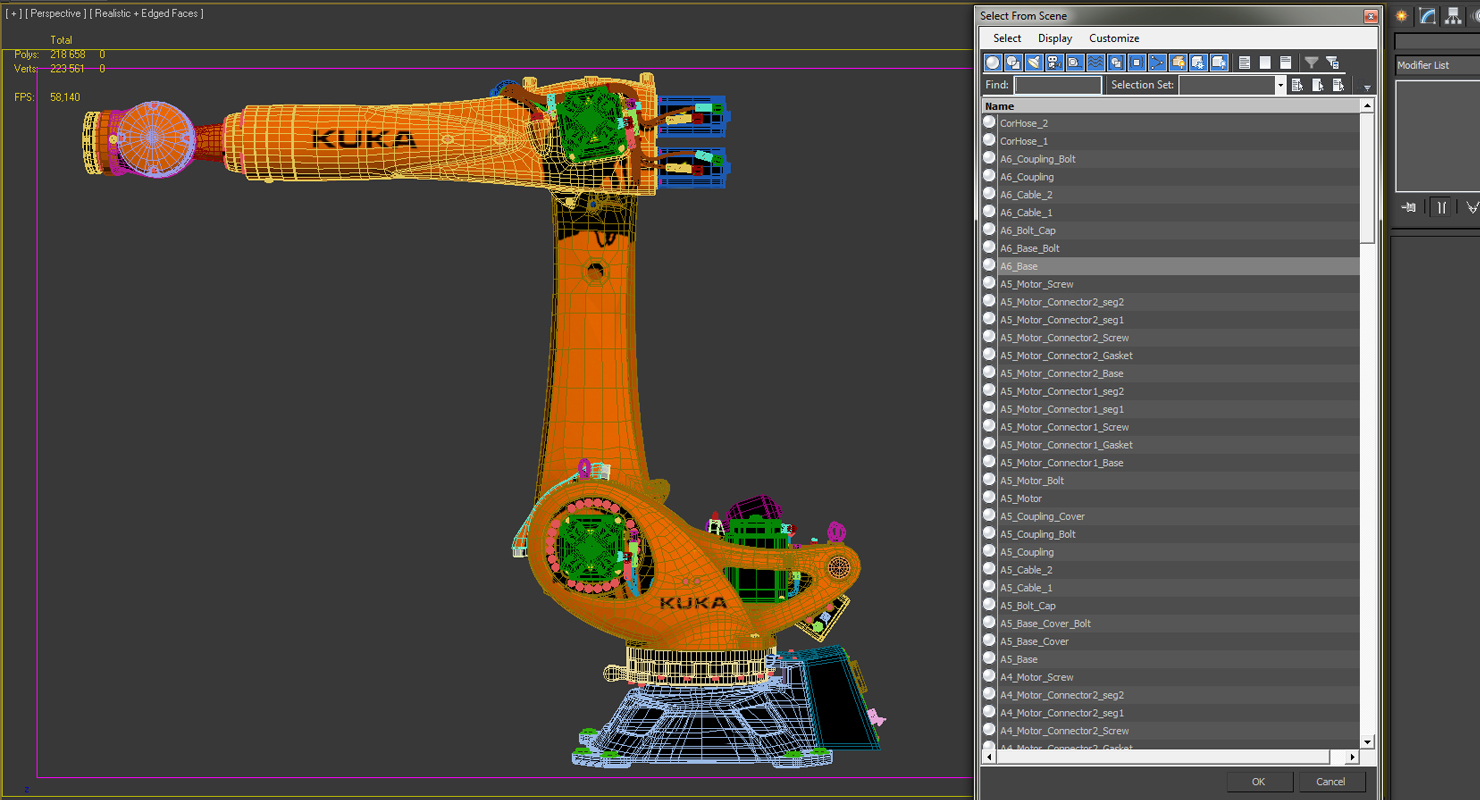Click A5_Base object sphere icon
1480x800 pixels.
pos(989,658)
